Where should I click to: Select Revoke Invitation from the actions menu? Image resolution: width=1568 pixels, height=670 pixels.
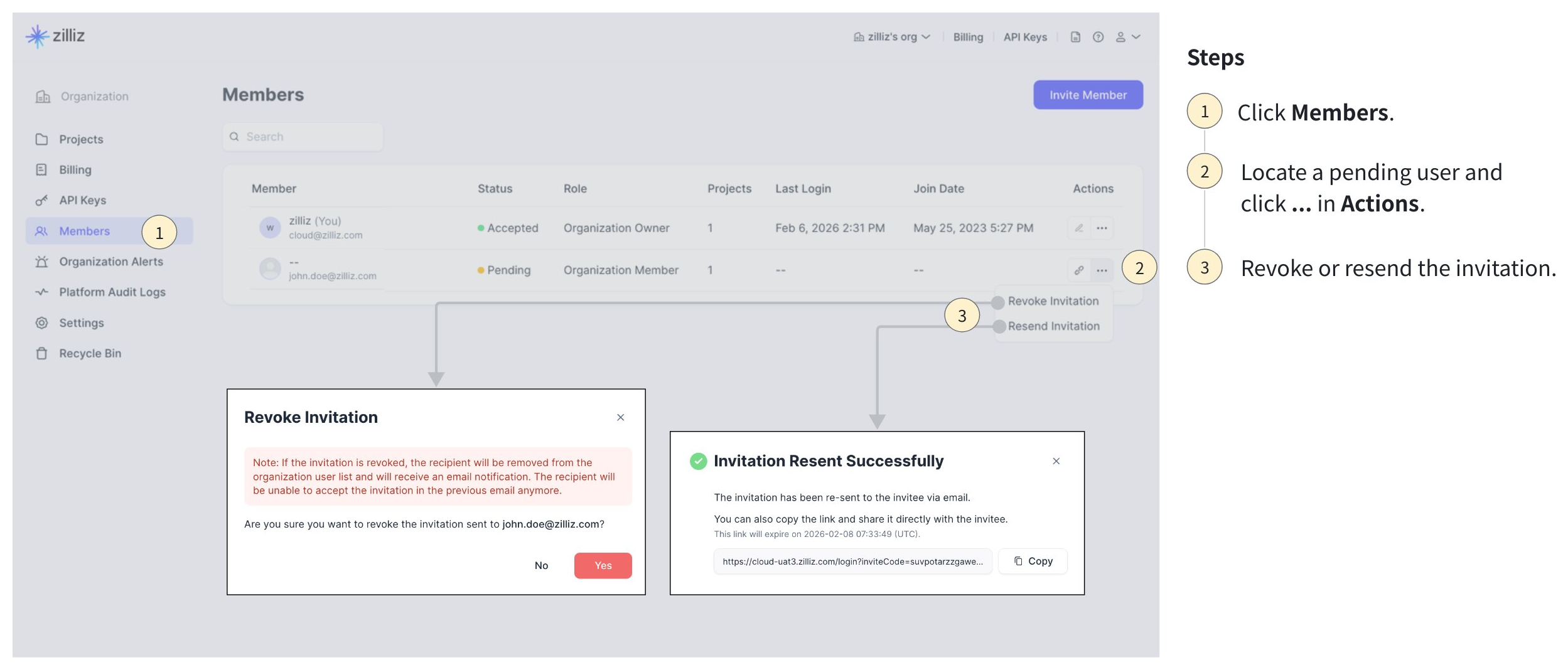pos(1053,301)
